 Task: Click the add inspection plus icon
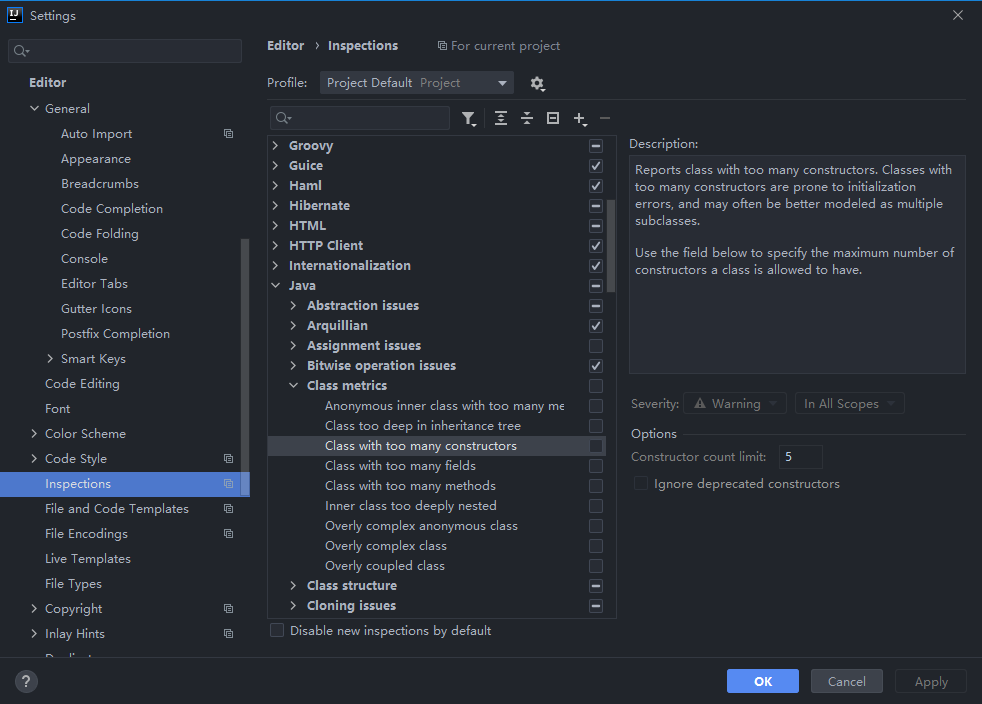click(579, 118)
